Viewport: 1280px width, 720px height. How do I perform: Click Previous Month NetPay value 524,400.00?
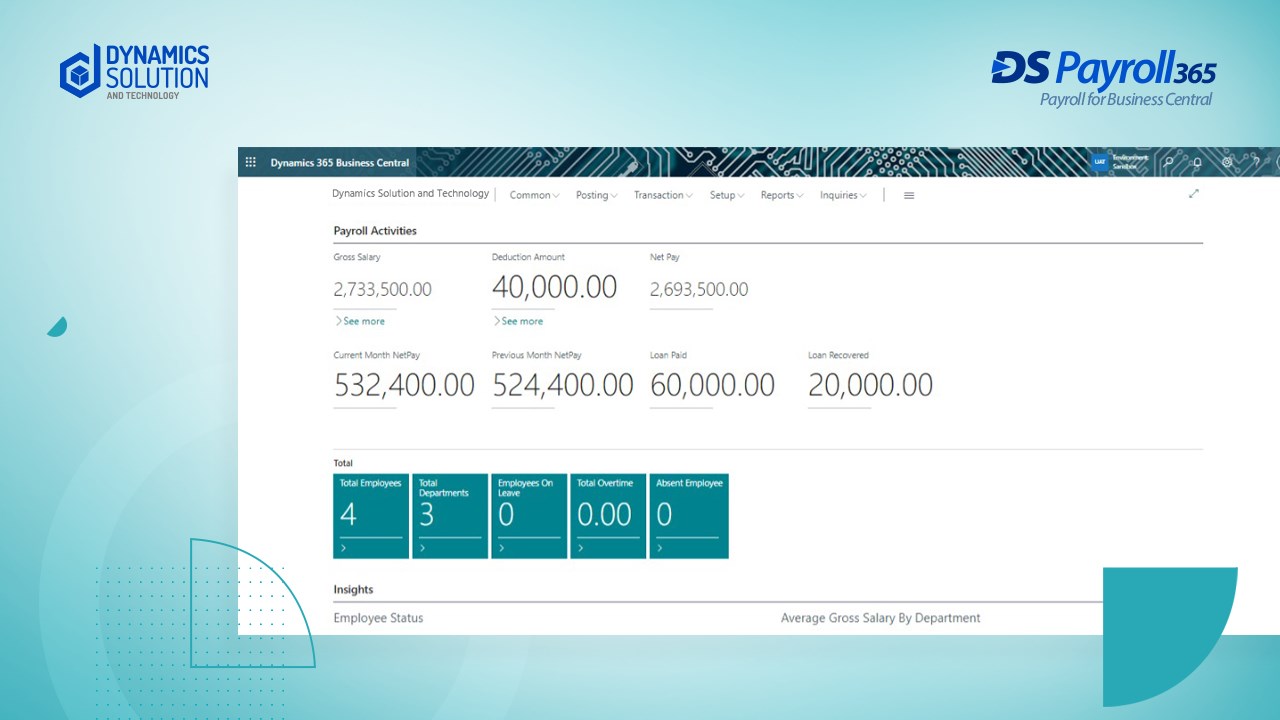(x=563, y=385)
